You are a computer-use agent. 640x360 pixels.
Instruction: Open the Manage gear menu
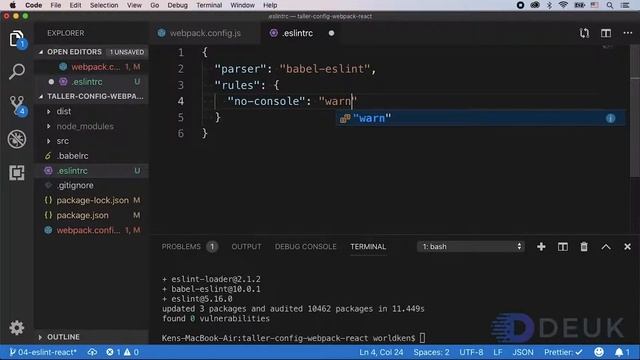point(17,328)
